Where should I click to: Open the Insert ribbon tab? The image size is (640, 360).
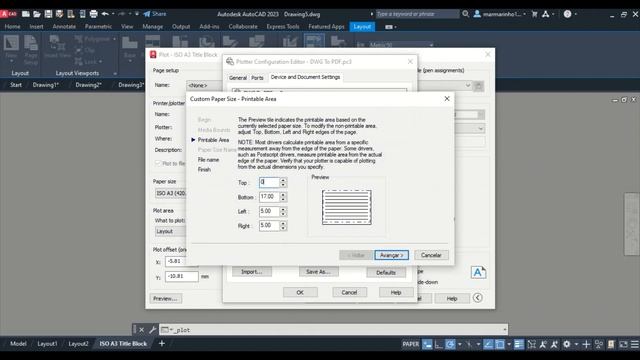pyautogui.click(x=36, y=27)
